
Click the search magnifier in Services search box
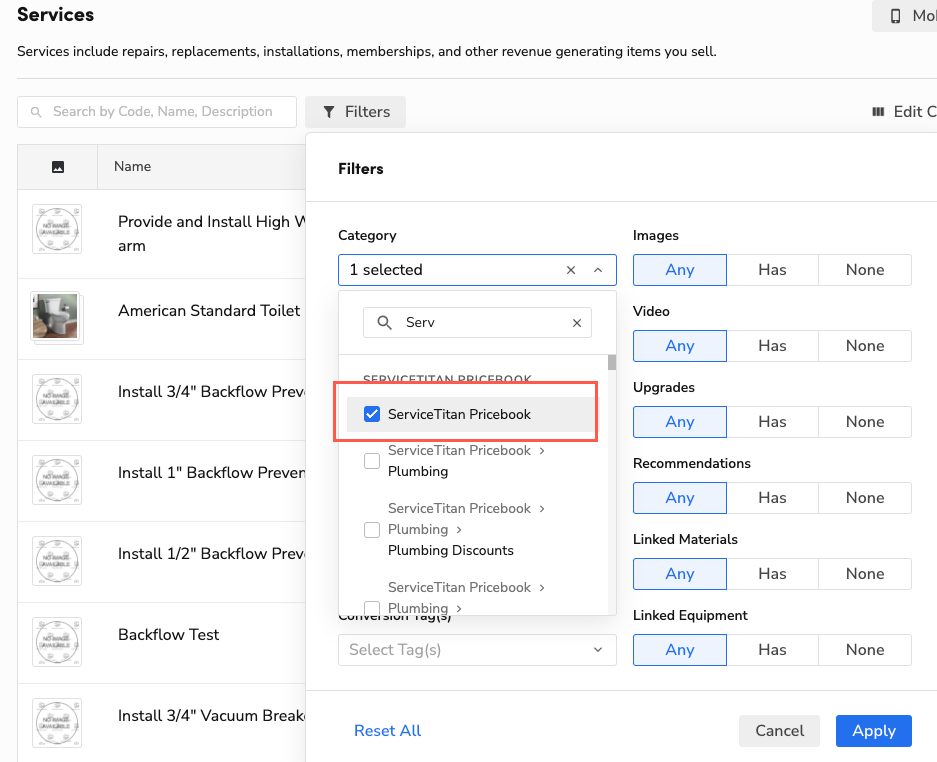36,112
